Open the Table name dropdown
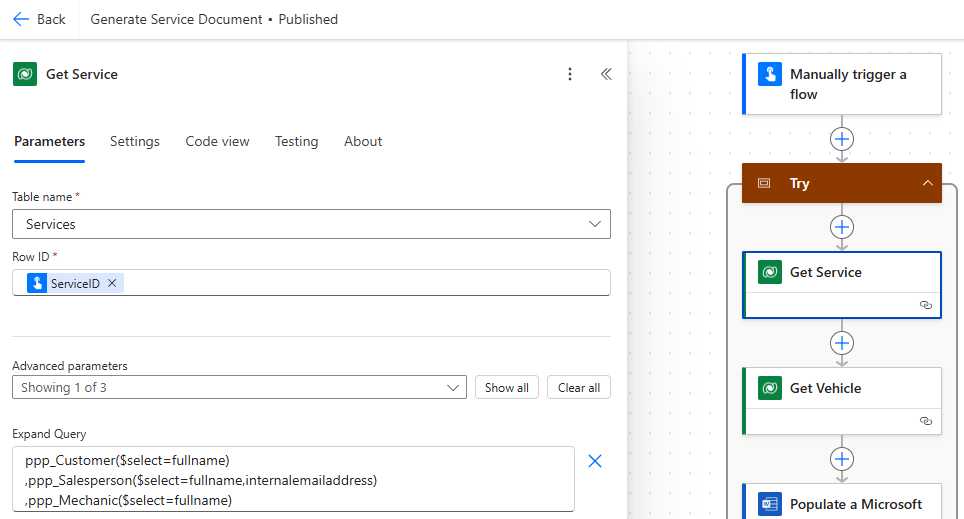The height and width of the screenshot is (519, 964). pyautogui.click(x=311, y=224)
